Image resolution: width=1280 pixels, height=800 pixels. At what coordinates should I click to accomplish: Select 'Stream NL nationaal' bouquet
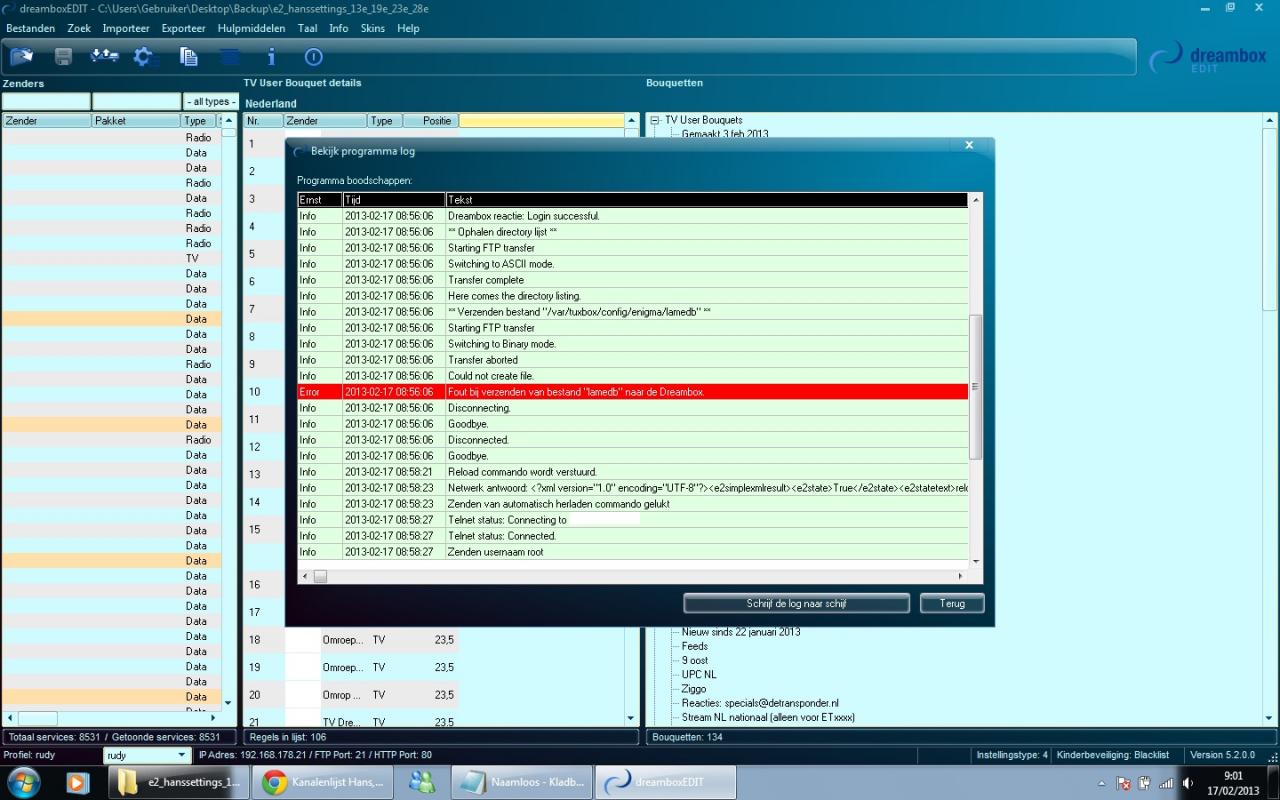point(768,717)
